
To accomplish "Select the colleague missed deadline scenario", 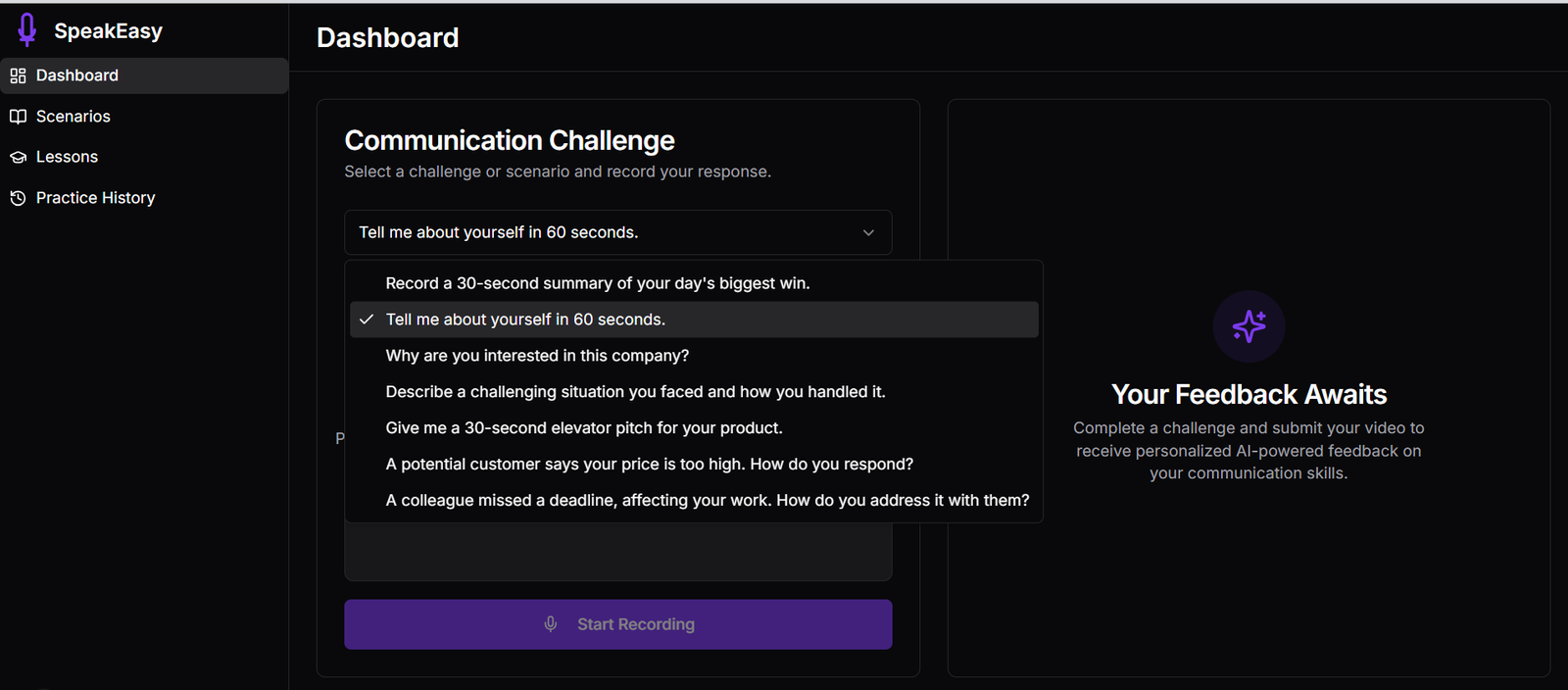I will [x=707, y=501].
